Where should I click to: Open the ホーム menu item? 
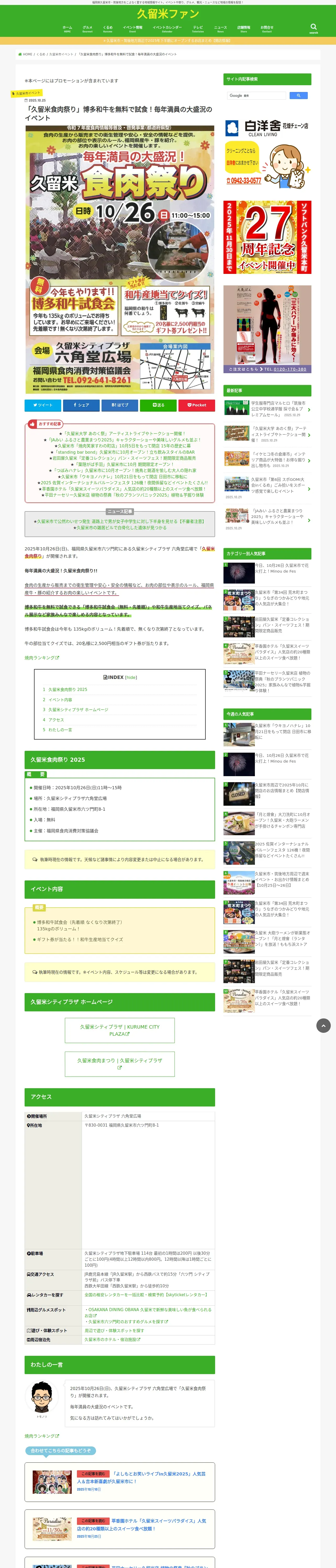click(x=67, y=28)
